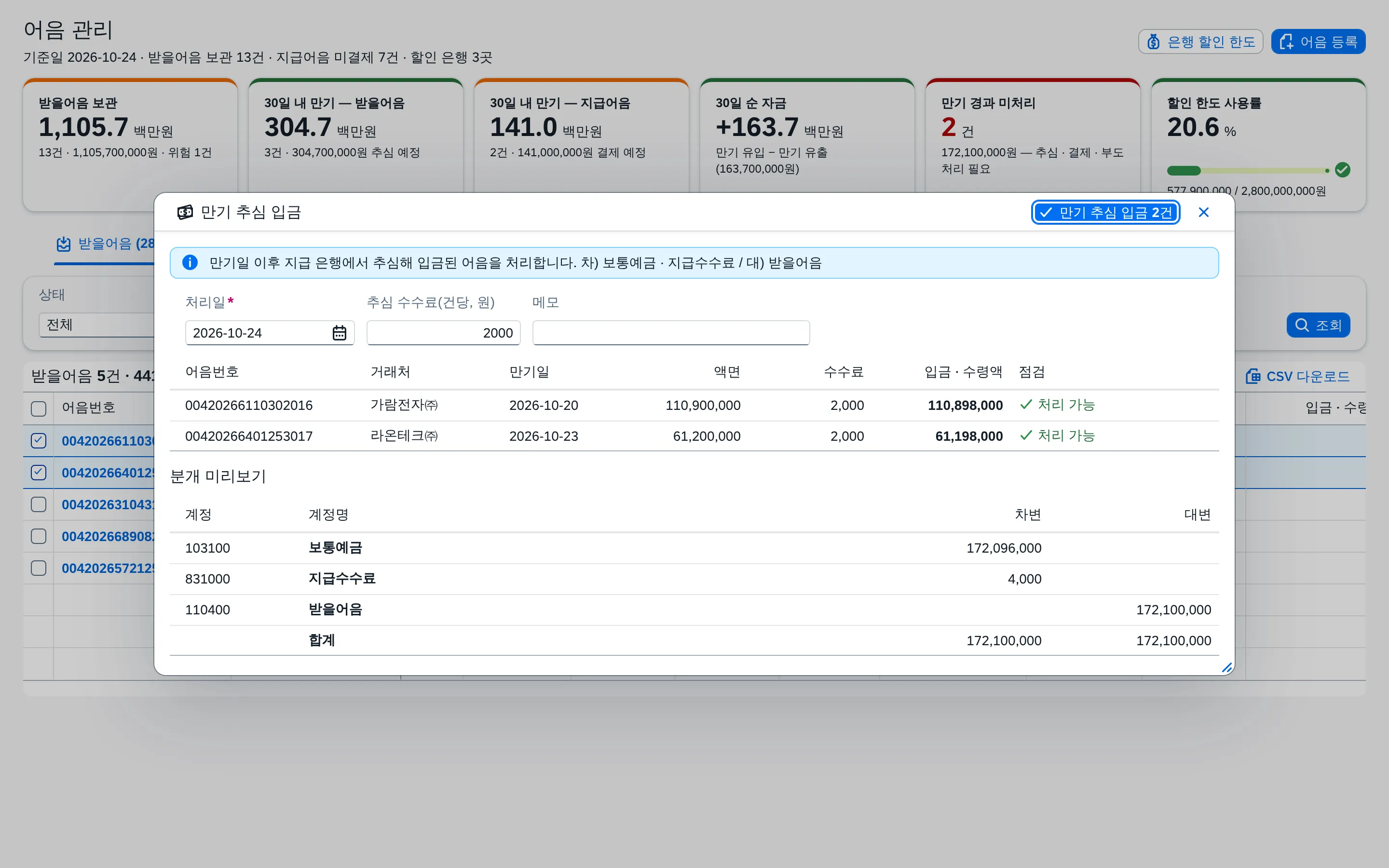Click the 61,198,000 입금 amount

click(969, 436)
